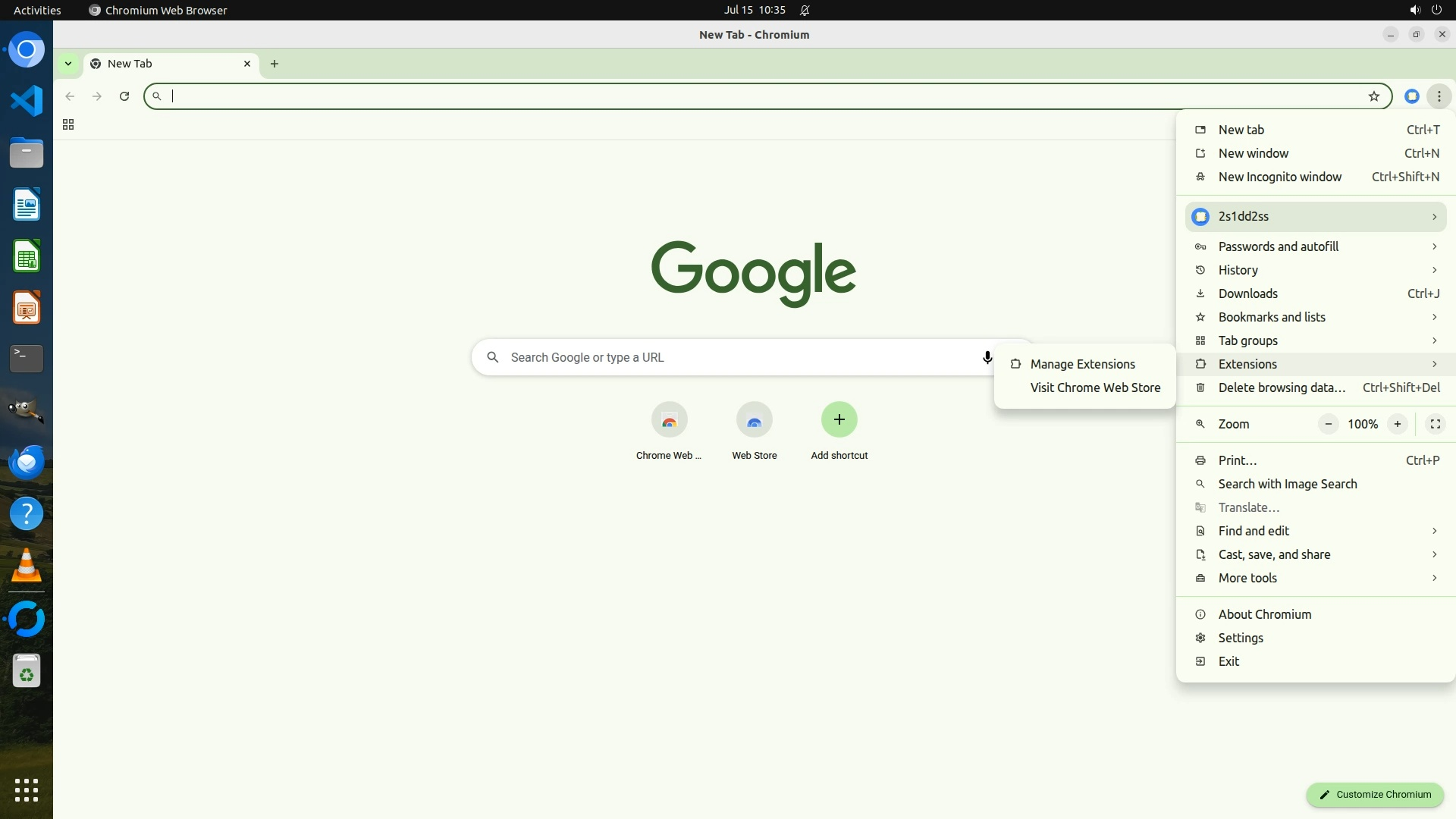1456x819 pixels.
Task: Open Visual Studio Code from the dock
Action: (27, 101)
